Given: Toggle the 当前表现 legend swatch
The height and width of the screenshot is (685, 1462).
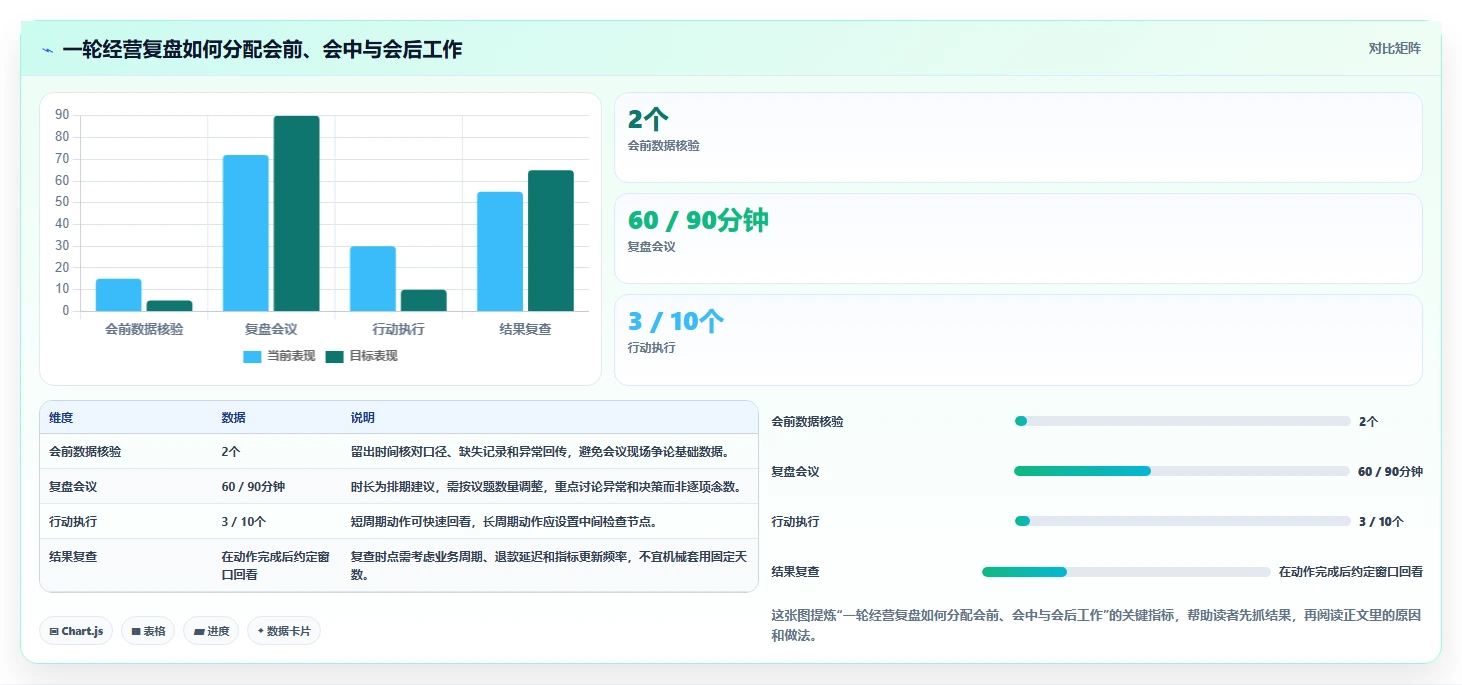Looking at the screenshot, I should [252, 356].
